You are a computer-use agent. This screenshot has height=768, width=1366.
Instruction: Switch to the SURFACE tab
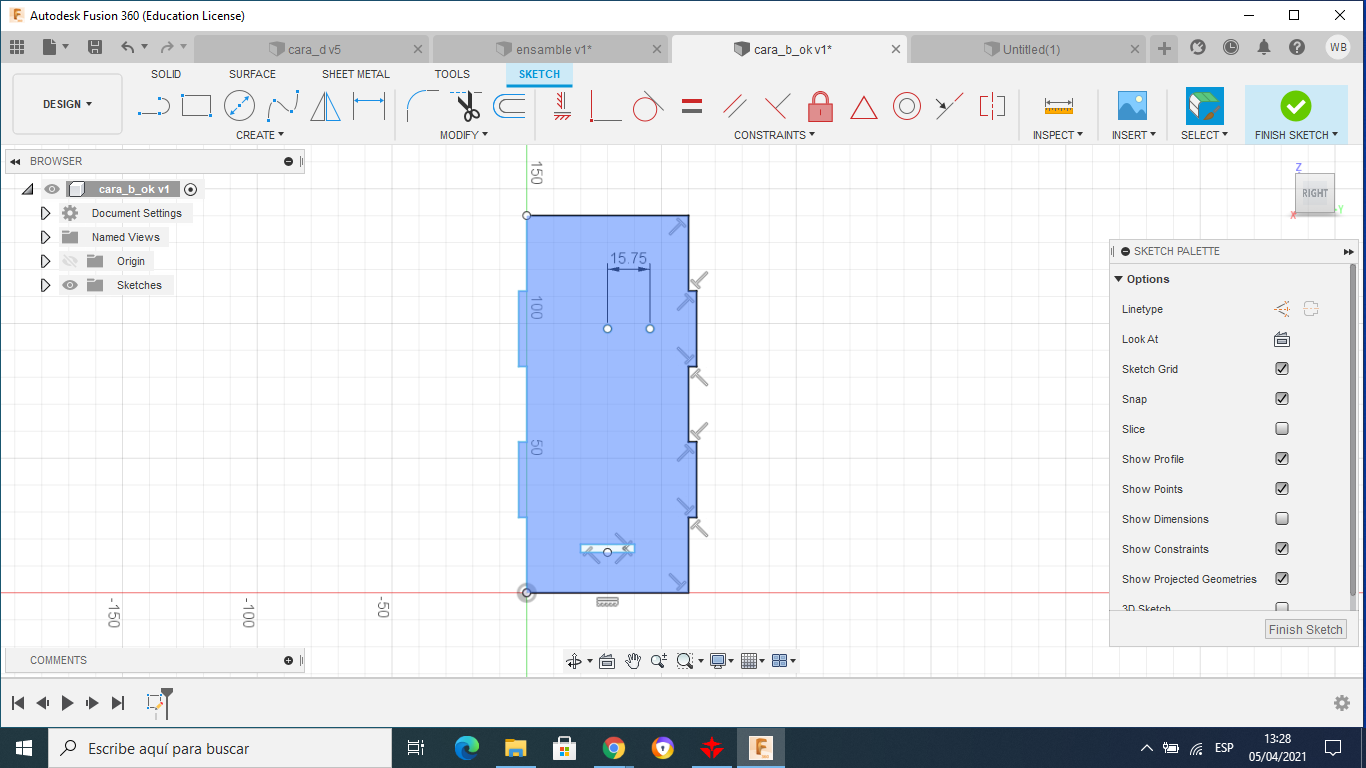tap(252, 74)
